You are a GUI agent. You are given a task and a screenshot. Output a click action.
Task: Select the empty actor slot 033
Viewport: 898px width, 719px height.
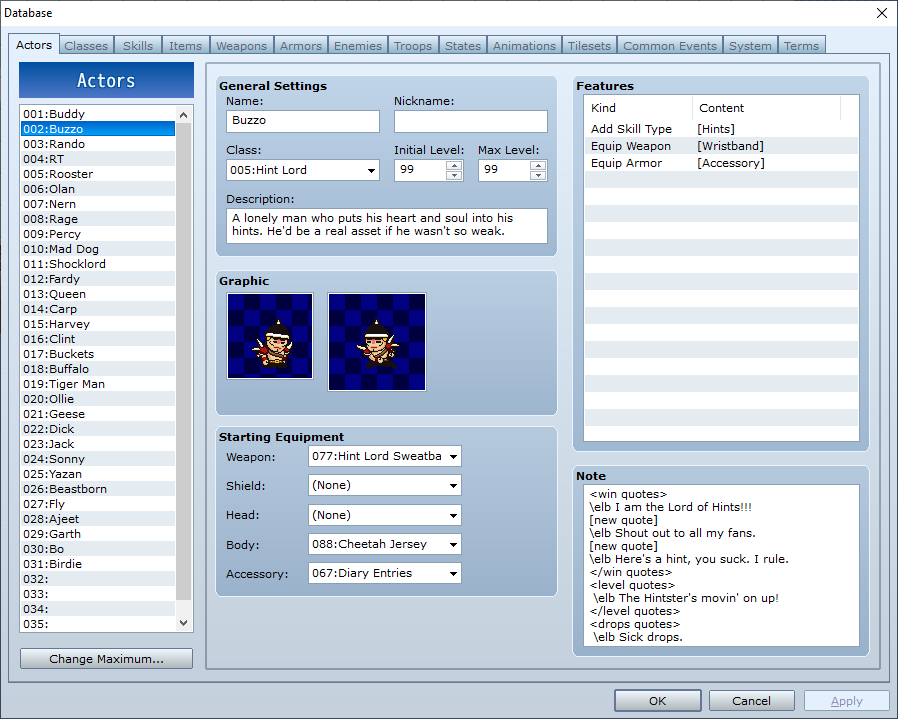pyautogui.click(x=98, y=594)
